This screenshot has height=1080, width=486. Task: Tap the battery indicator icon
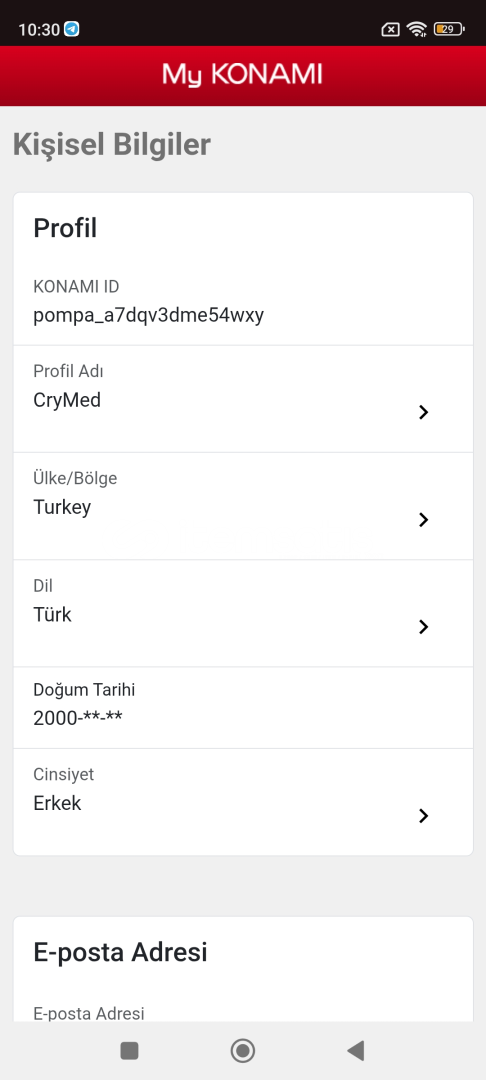coord(450,29)
